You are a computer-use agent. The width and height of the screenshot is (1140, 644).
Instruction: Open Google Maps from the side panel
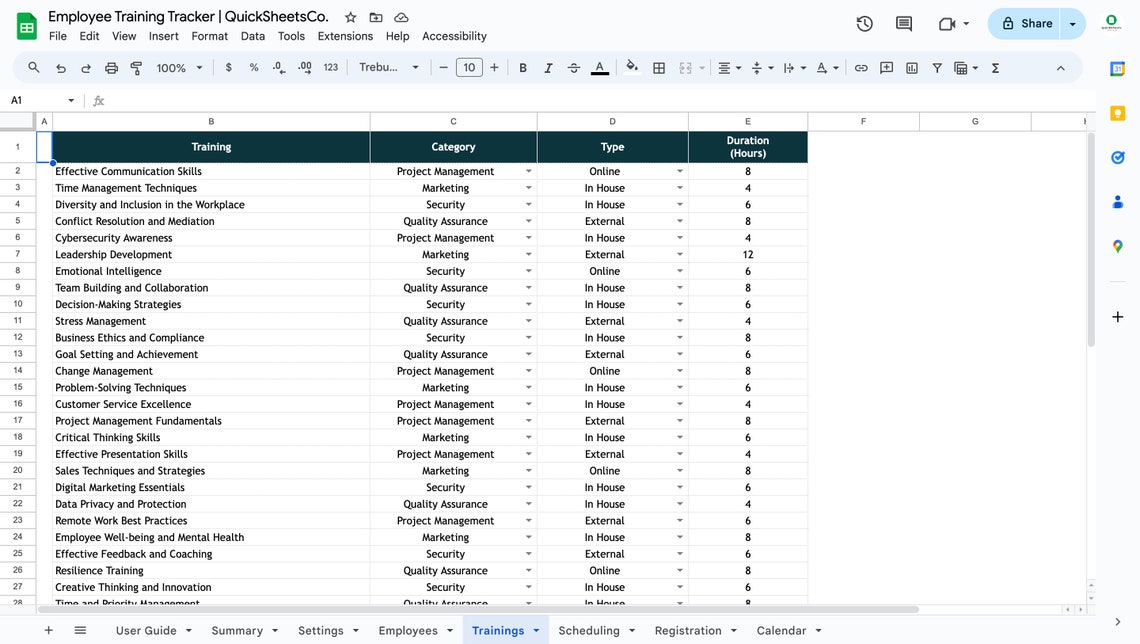pos(1117,246)
